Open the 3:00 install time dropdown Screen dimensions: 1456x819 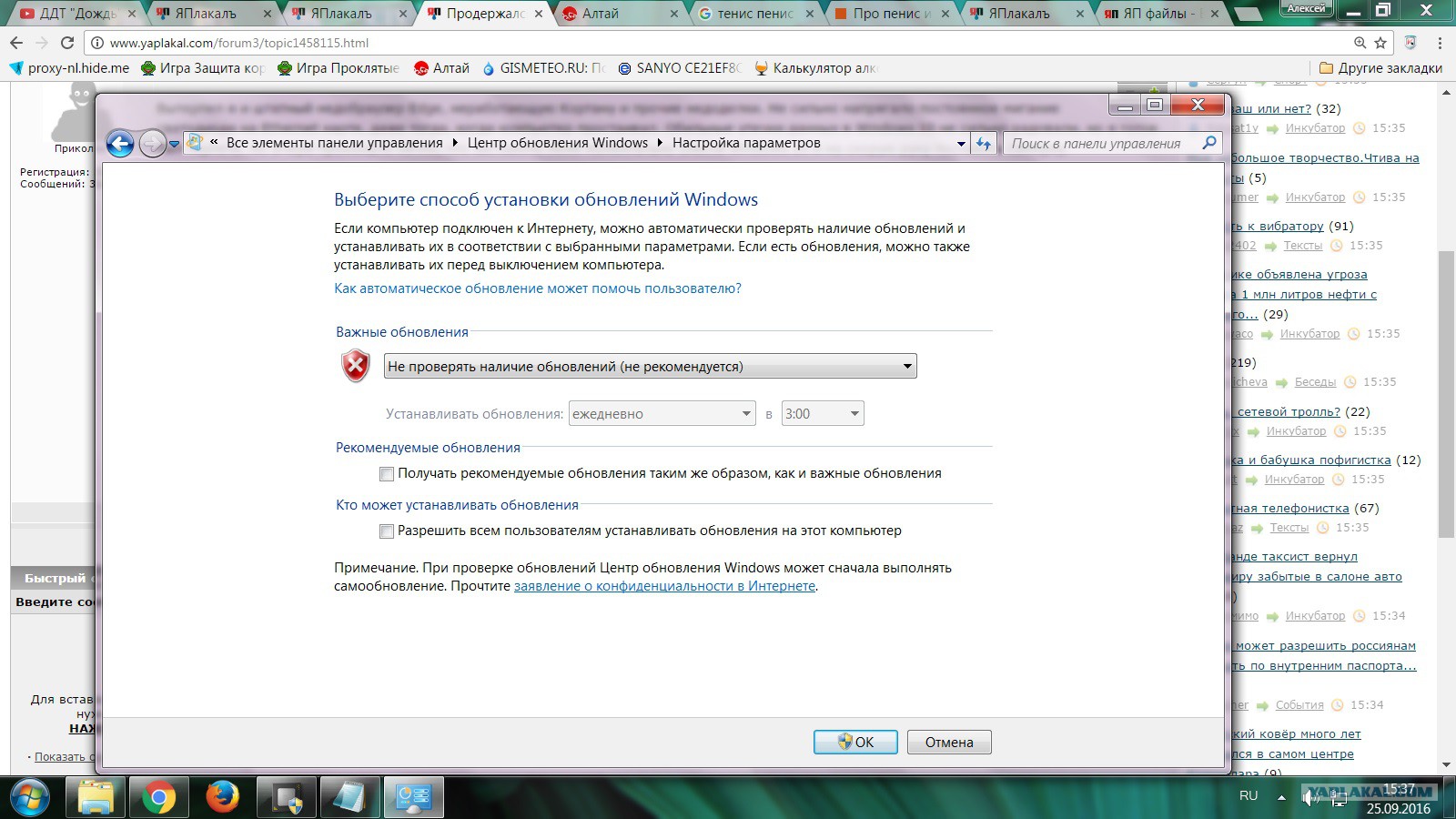[823, 413]
